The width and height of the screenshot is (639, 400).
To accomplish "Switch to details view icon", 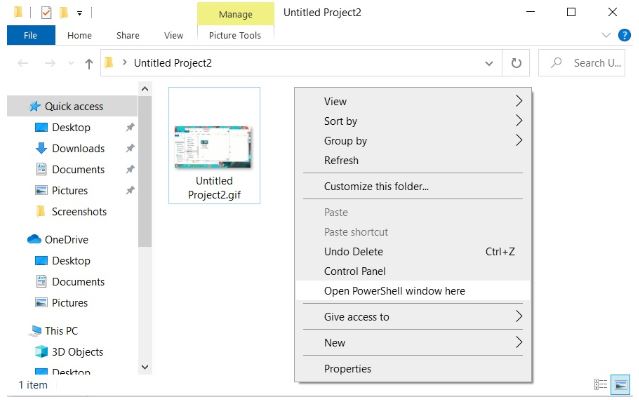I will pyautogui.click(x=601, y=384).
